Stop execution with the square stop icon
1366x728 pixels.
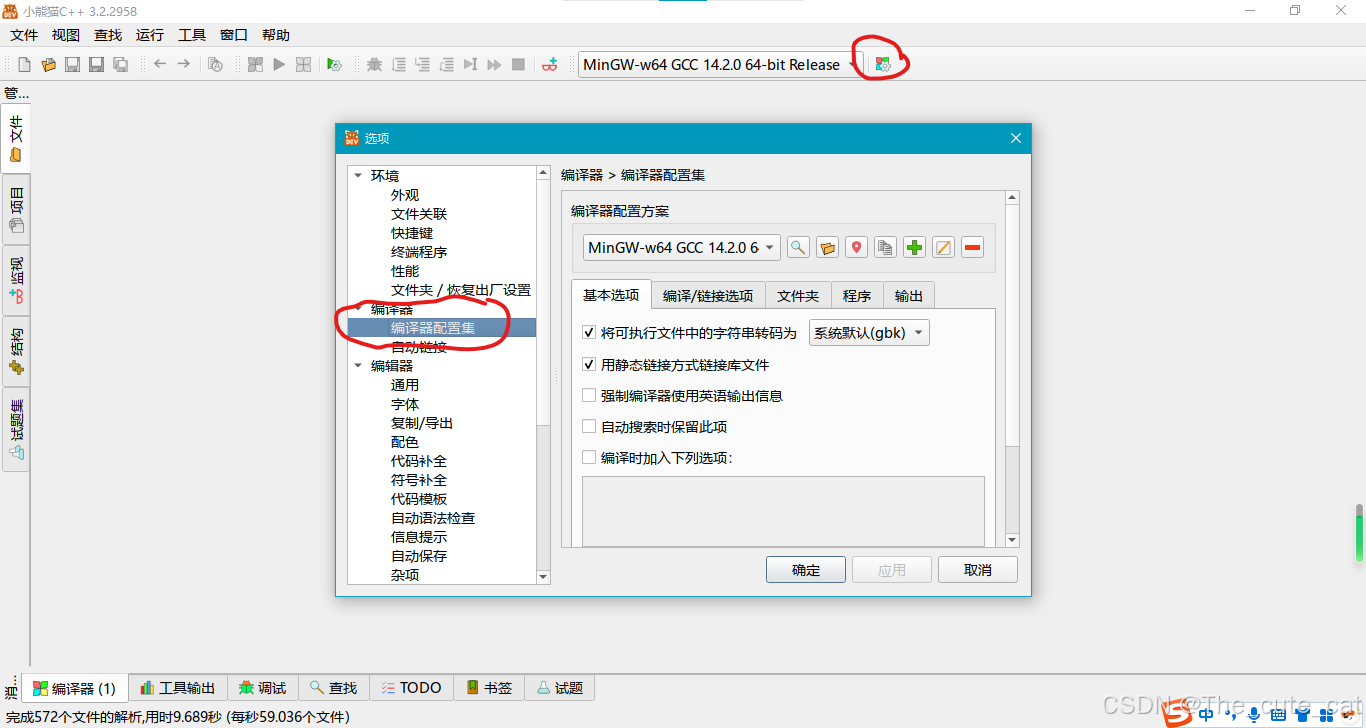click(x=518, y=64)
